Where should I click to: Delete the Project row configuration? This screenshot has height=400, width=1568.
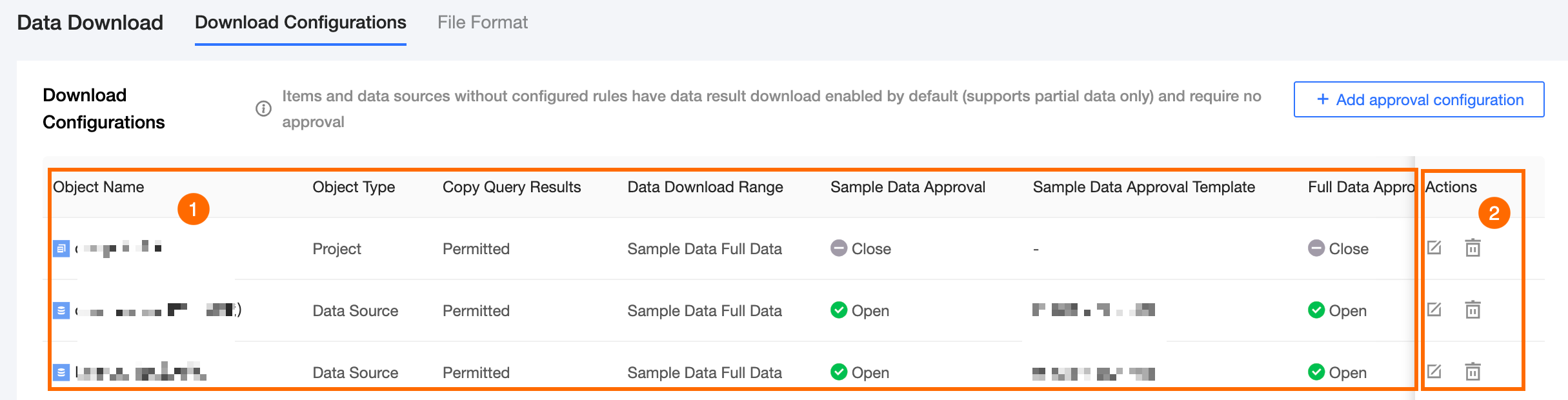point(1473,248)
